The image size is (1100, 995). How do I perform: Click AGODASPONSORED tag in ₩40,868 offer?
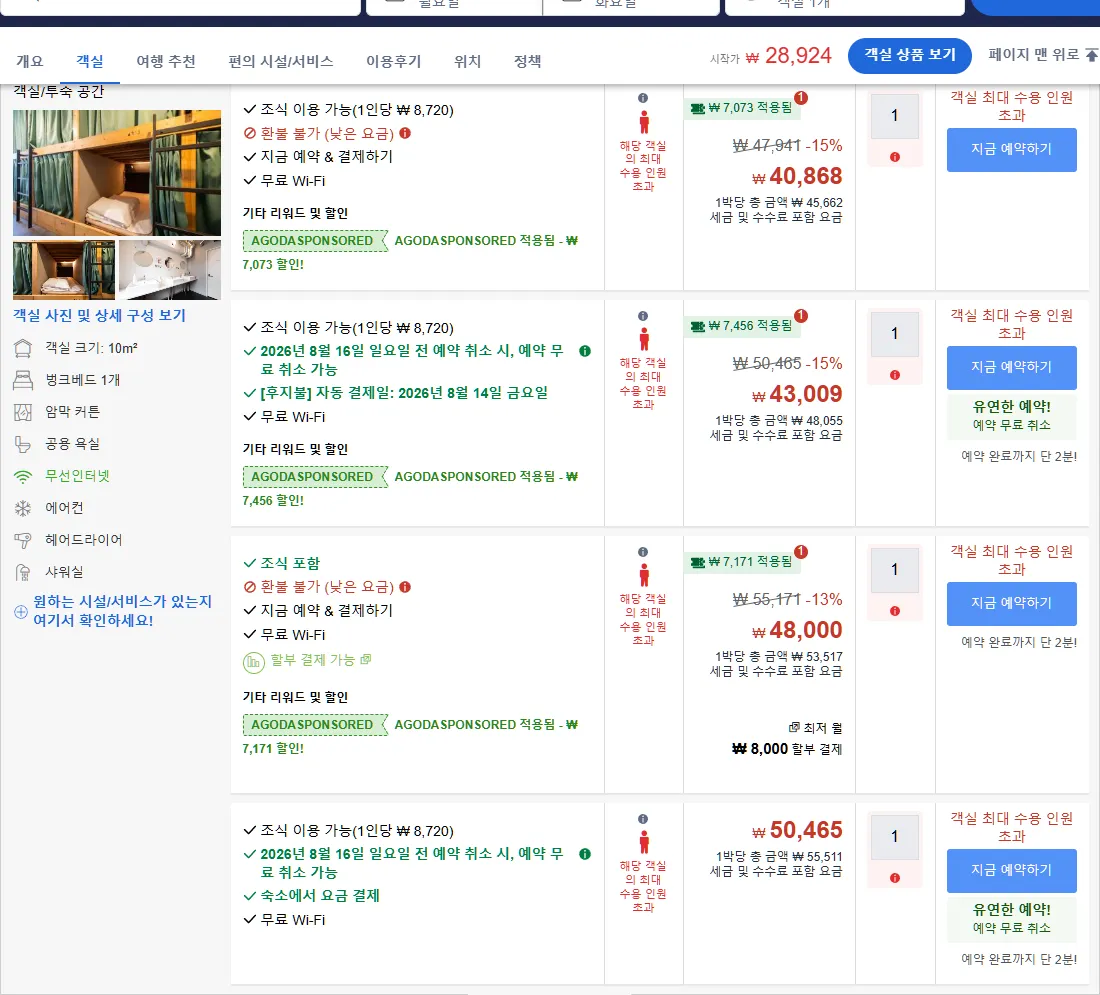coord(314,241)
